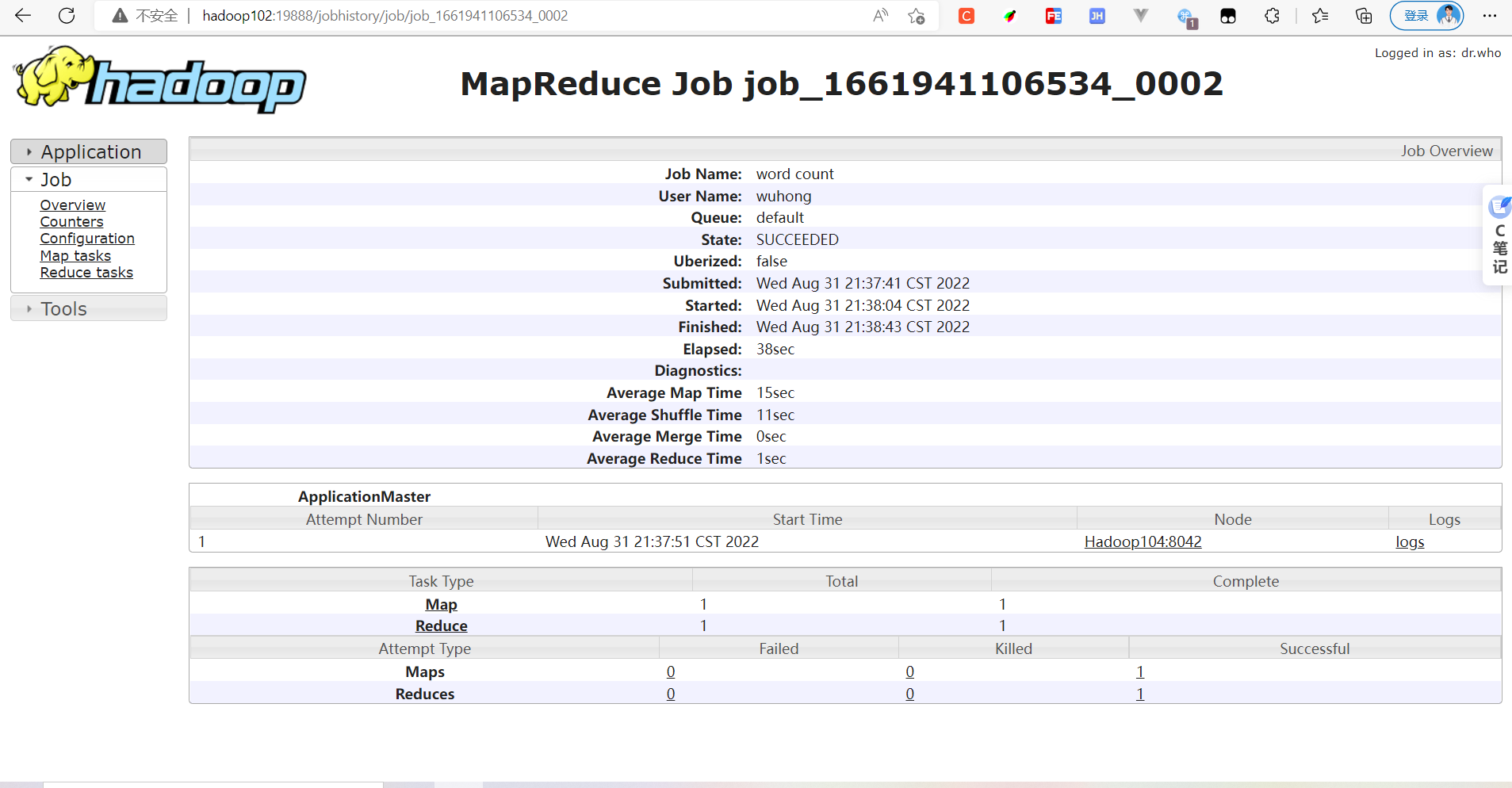Image resolution: width=1512 pixels, height=788 pixels.
Task: Open the Counters link in Job menu
Action: 72,222
